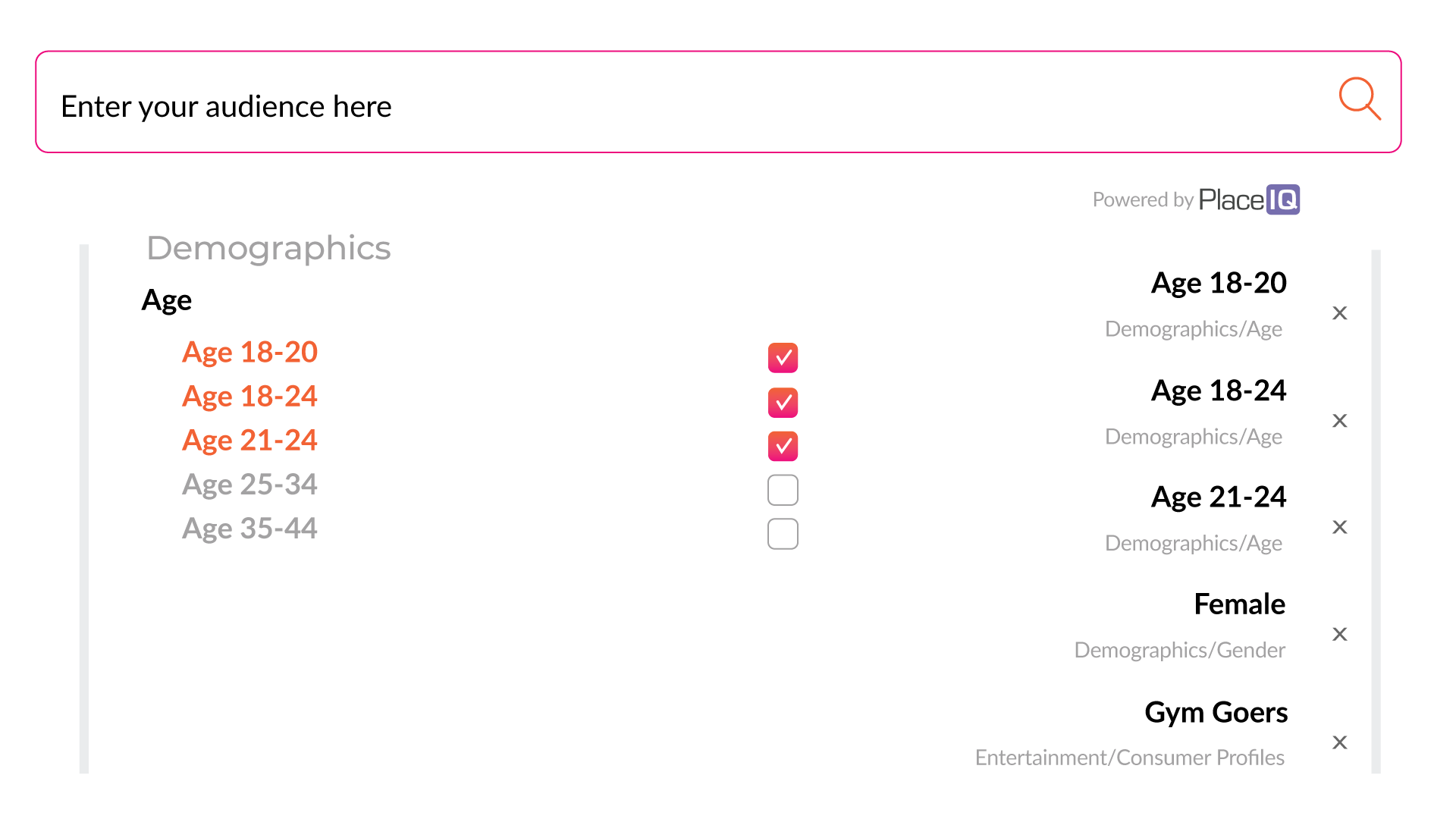Uncheck the Age 18-20 checkbox
The image size is (1456, 819).
783,358
